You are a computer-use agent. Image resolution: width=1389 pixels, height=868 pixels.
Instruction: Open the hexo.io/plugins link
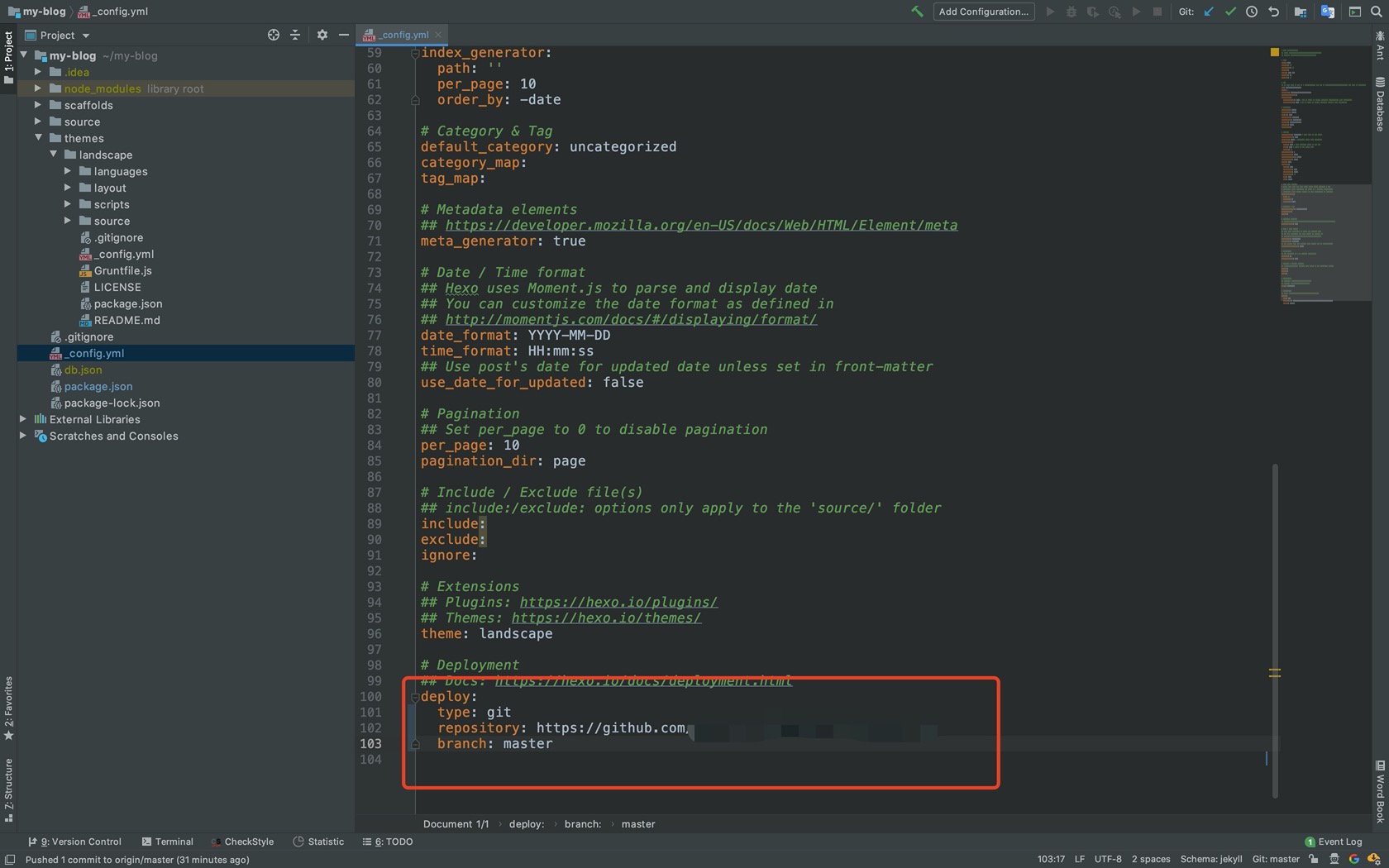[618, 602]
